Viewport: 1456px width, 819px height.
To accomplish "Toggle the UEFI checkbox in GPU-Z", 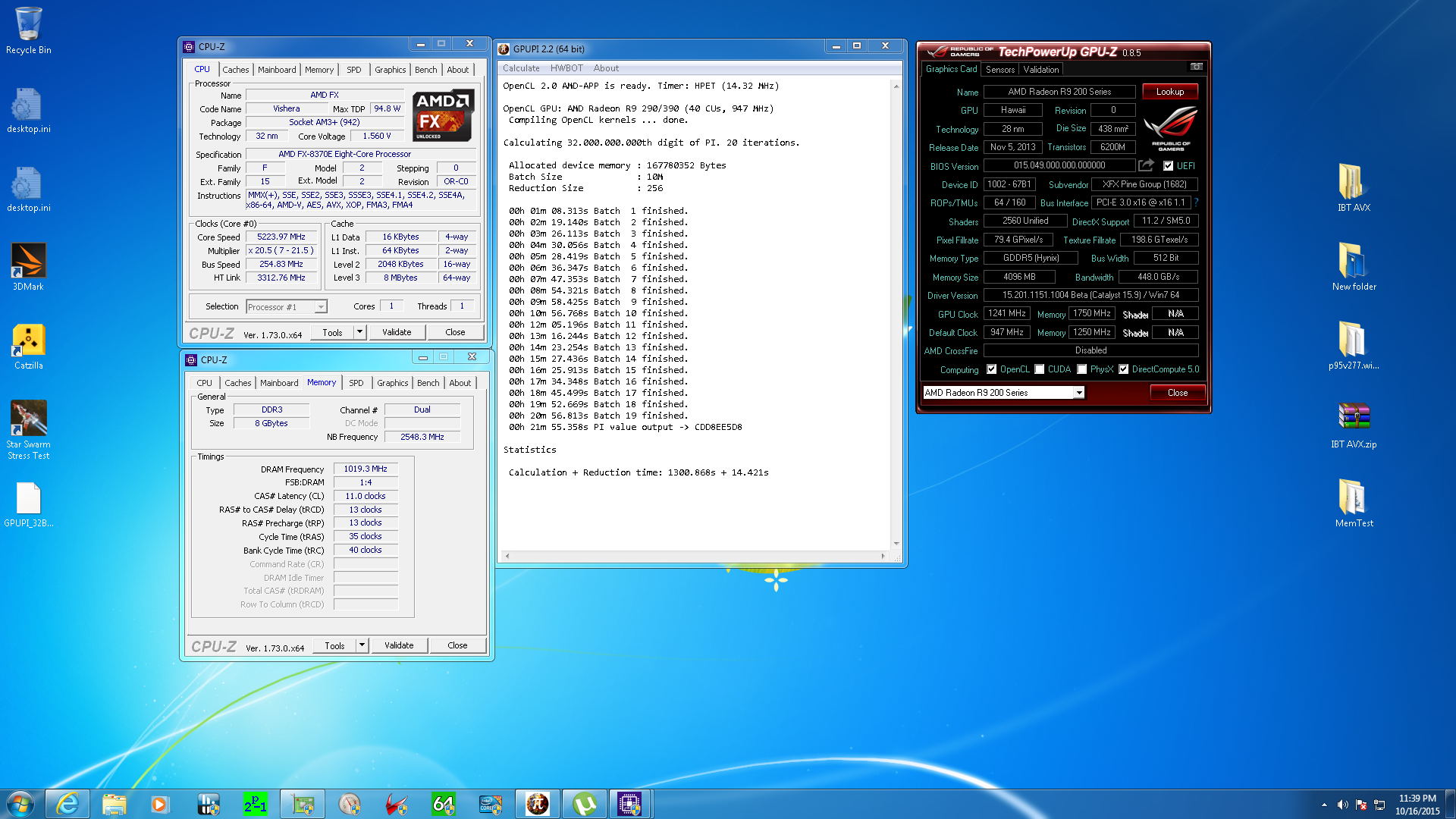I will click(x=1168, y=166).
